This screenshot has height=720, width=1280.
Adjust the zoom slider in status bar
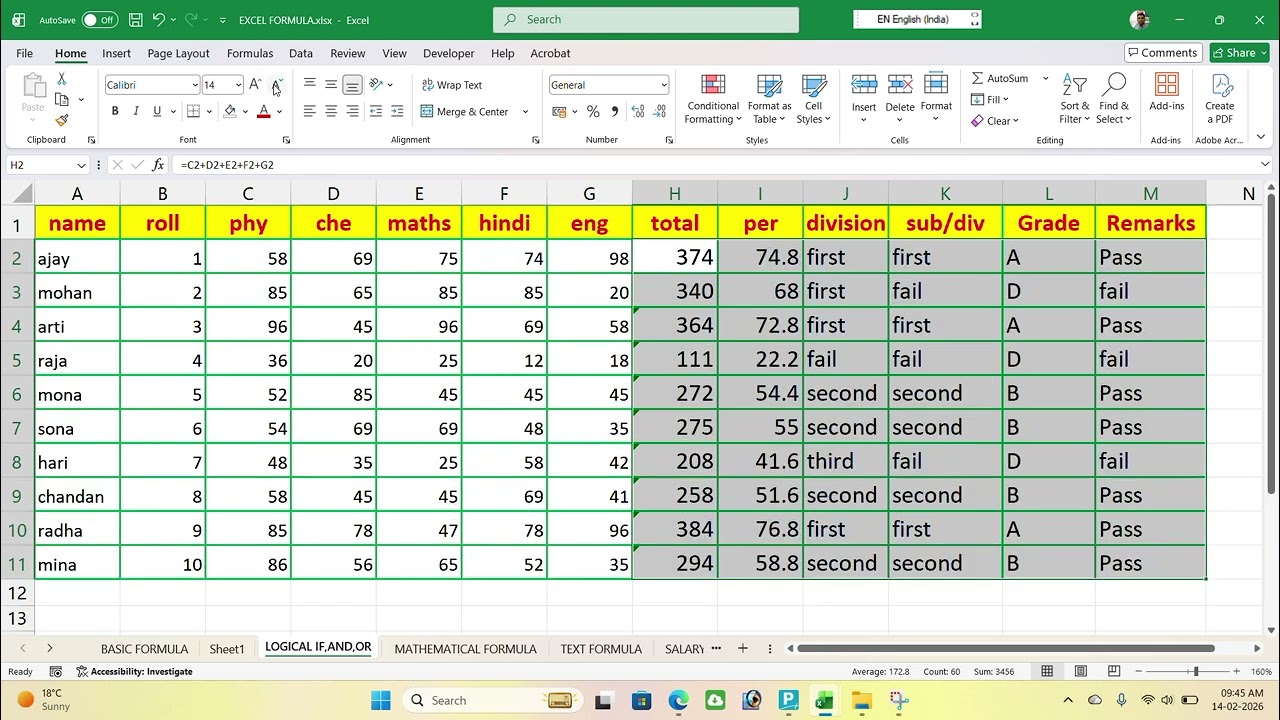tap(1195, 671)
